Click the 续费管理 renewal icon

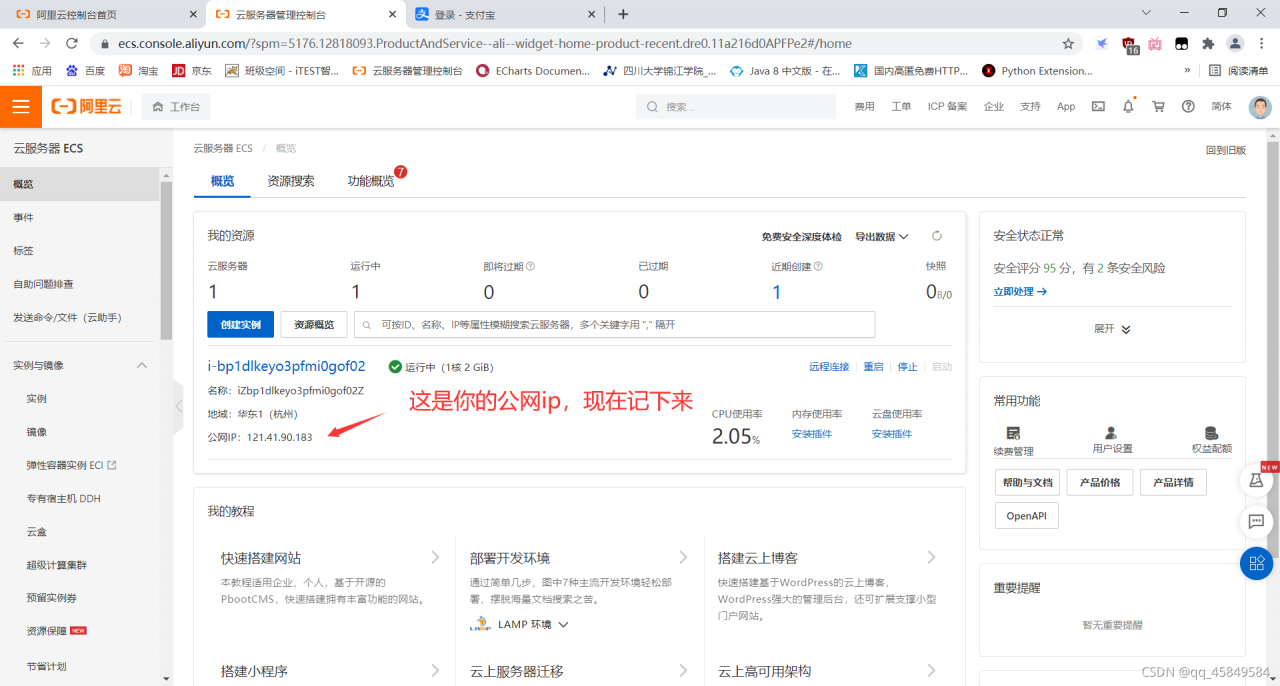tap(1013, 433)
